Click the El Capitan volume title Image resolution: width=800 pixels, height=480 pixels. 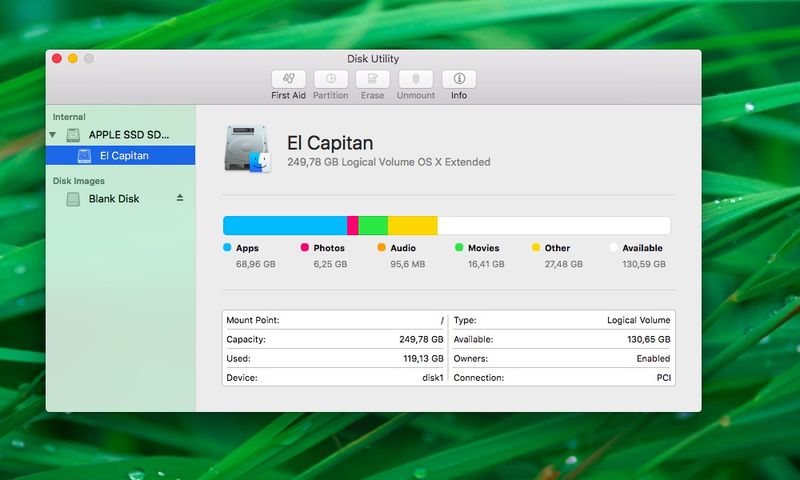330,143
